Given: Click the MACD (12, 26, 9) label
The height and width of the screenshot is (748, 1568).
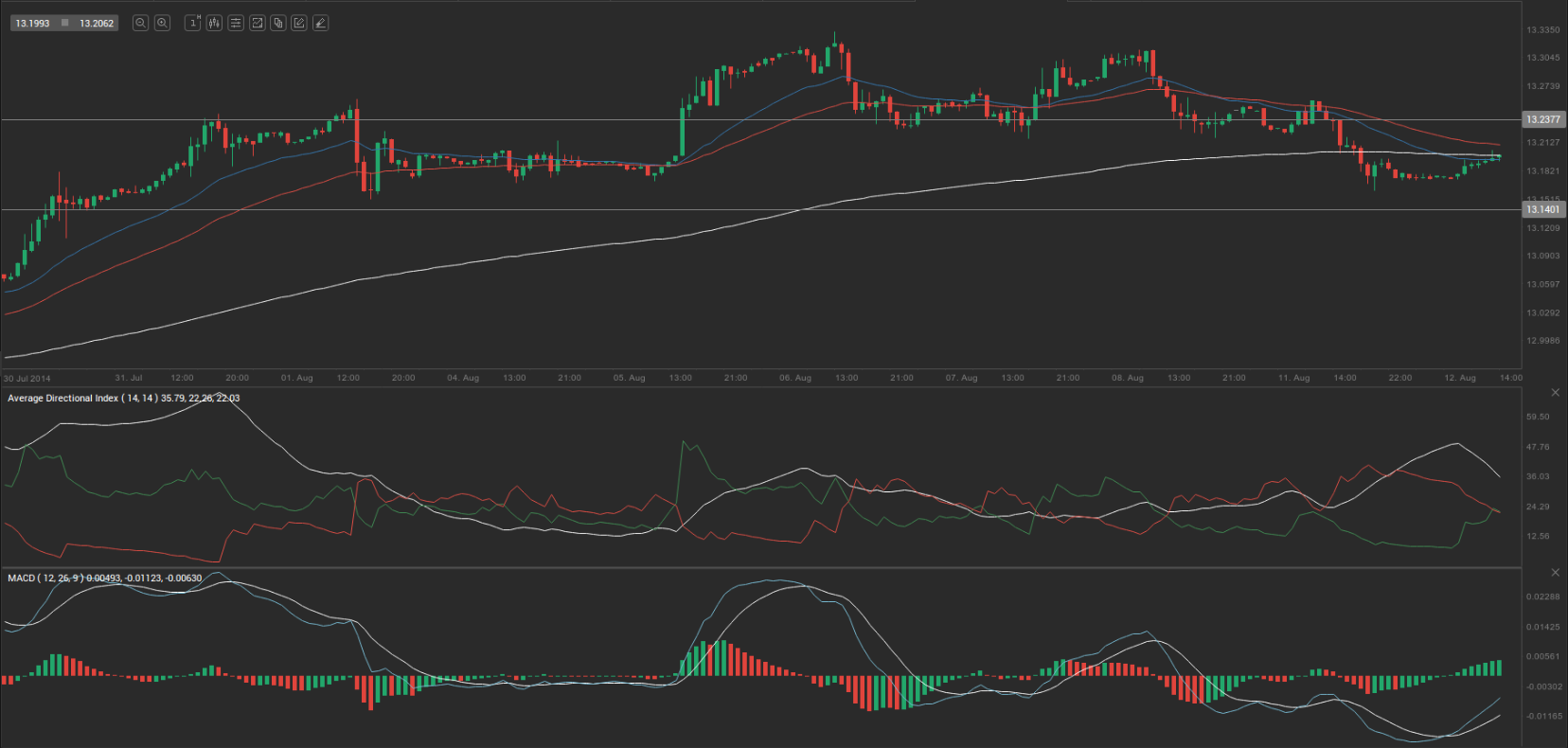Looking at the screenshot, I should click(x=45, y=579).
